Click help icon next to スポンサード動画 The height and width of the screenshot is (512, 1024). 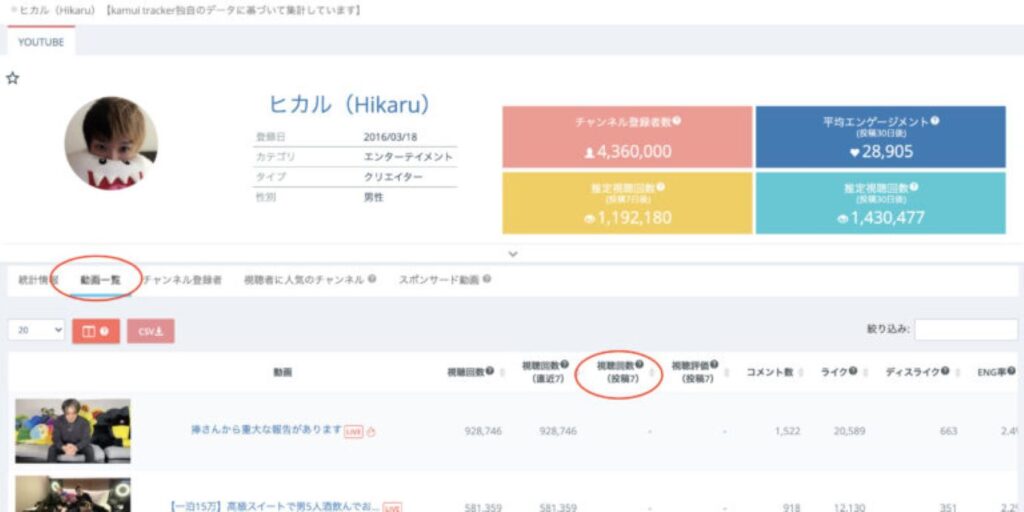click(487, 279)
